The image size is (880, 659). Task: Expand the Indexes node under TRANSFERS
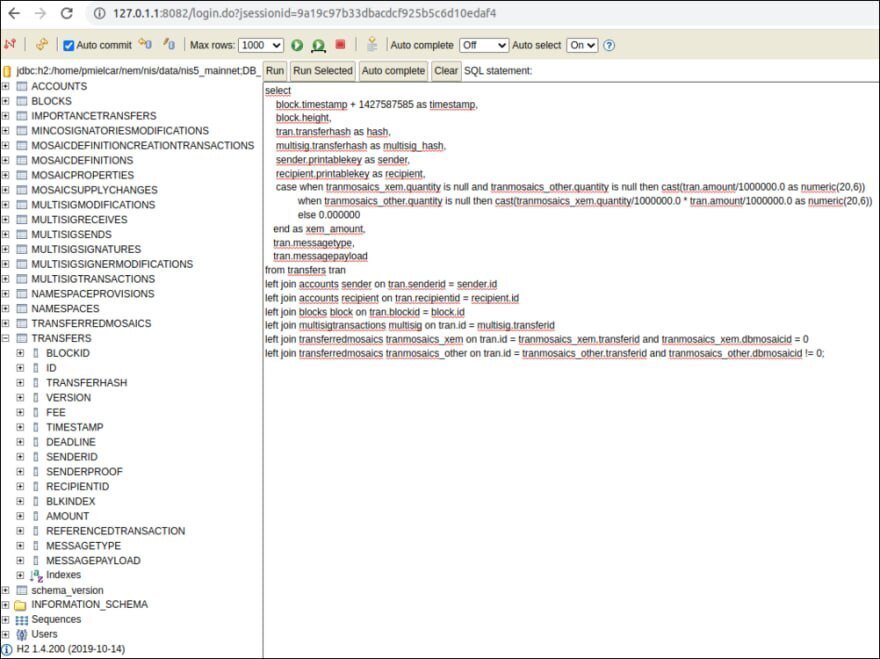(20, 575)
